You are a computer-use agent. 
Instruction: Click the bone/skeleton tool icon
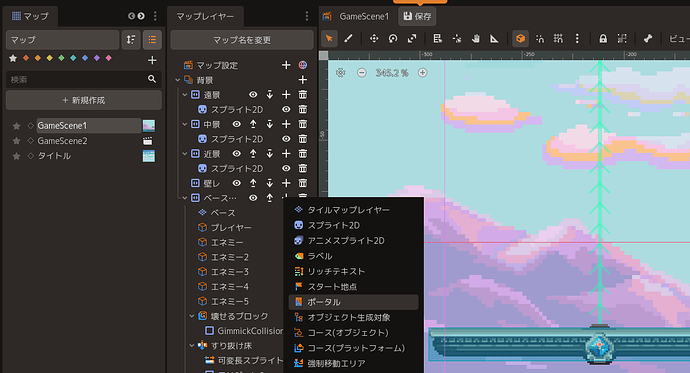(648, 39)
